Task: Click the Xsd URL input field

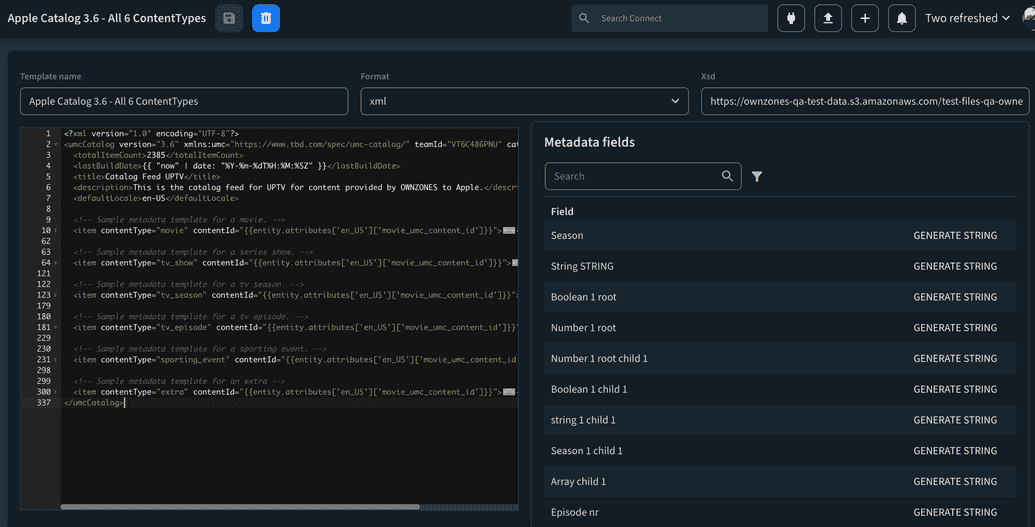Action: coord(865,102)
